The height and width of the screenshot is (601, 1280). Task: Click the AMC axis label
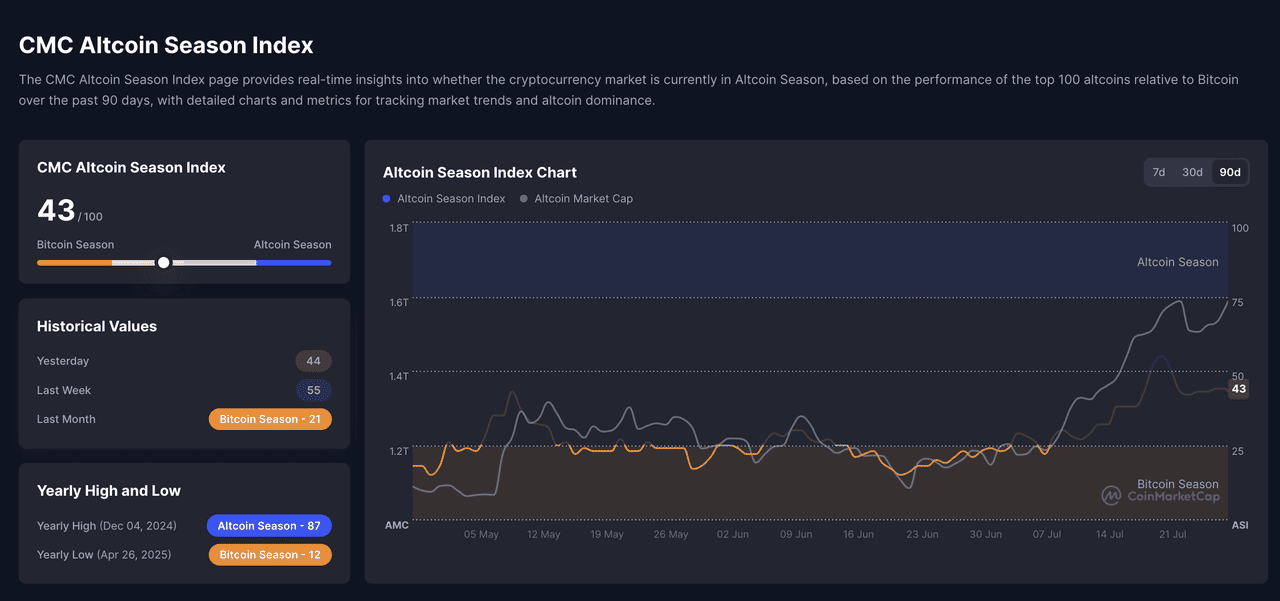click(397, 526)
